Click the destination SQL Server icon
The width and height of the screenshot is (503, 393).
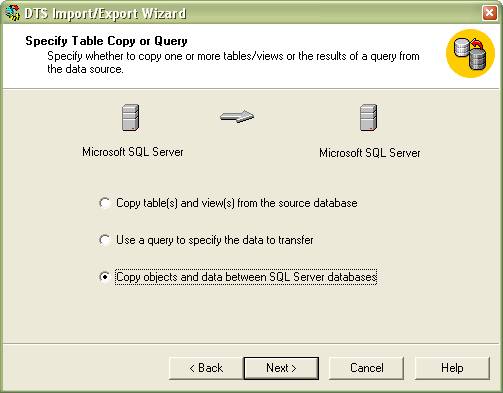click(368, 118)
